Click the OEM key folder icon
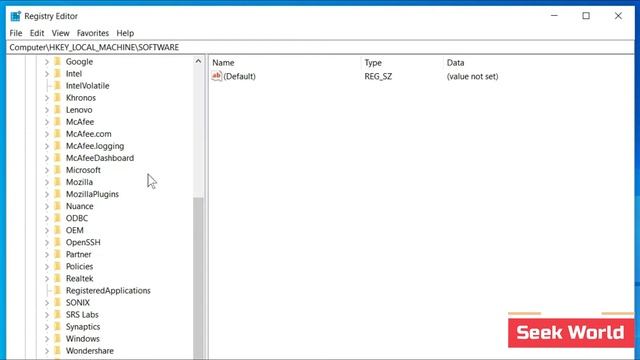The width and height of the screenshot is (640, 360). (58, 230)
